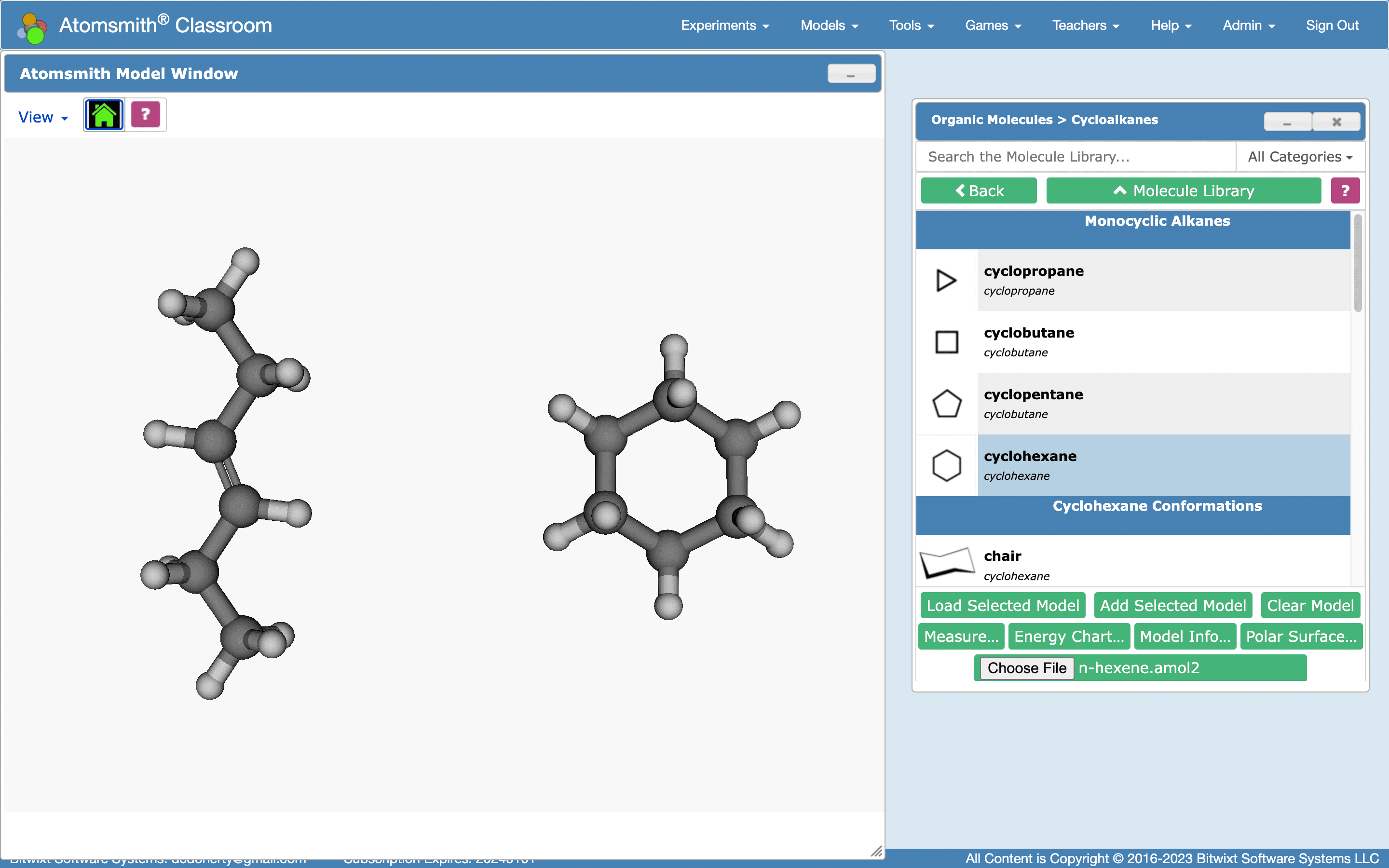Click the Organic Molecules breadcrumb text
The height and width of the screenshot is (868, 1389).
point(992,120)
